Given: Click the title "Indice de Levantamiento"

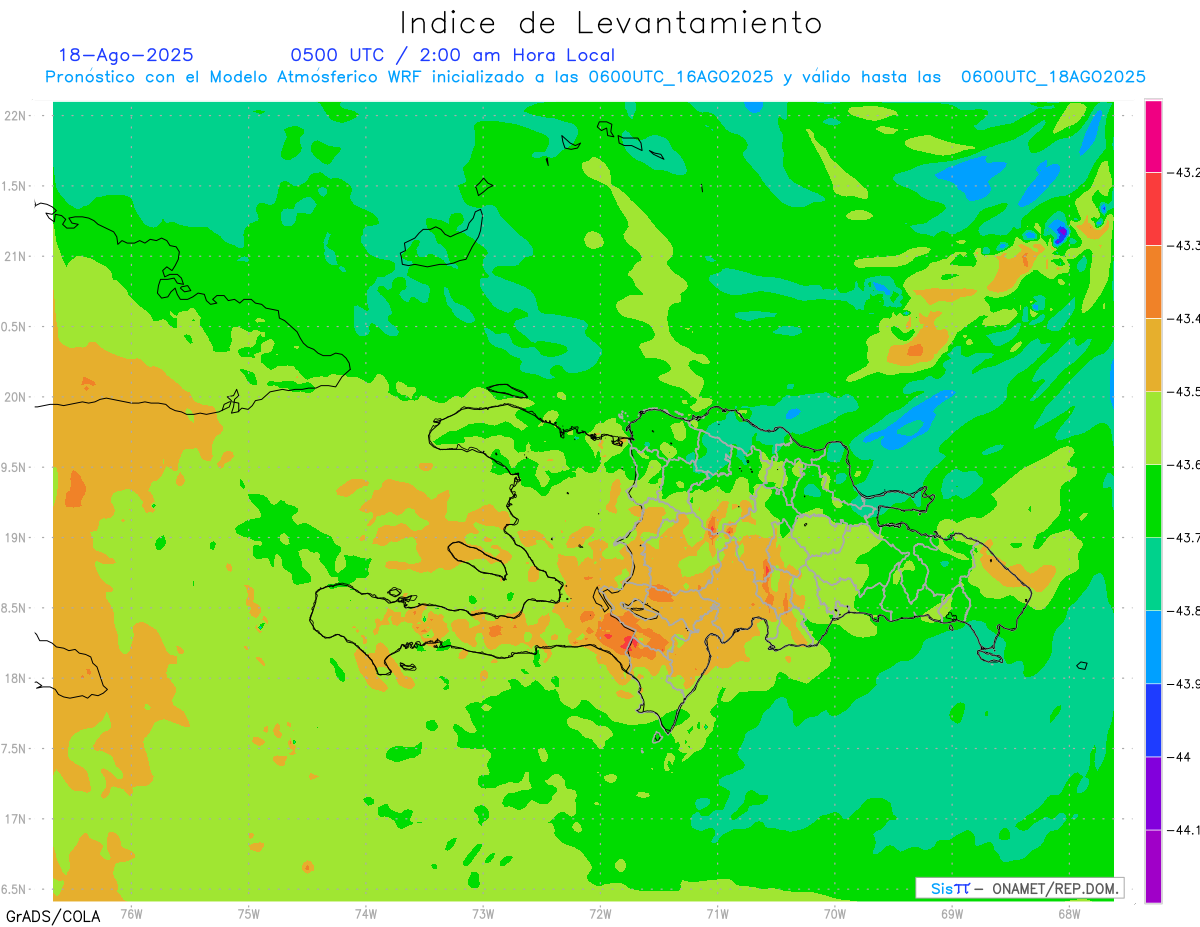Looking at the screenshot, I should (611, 22).
